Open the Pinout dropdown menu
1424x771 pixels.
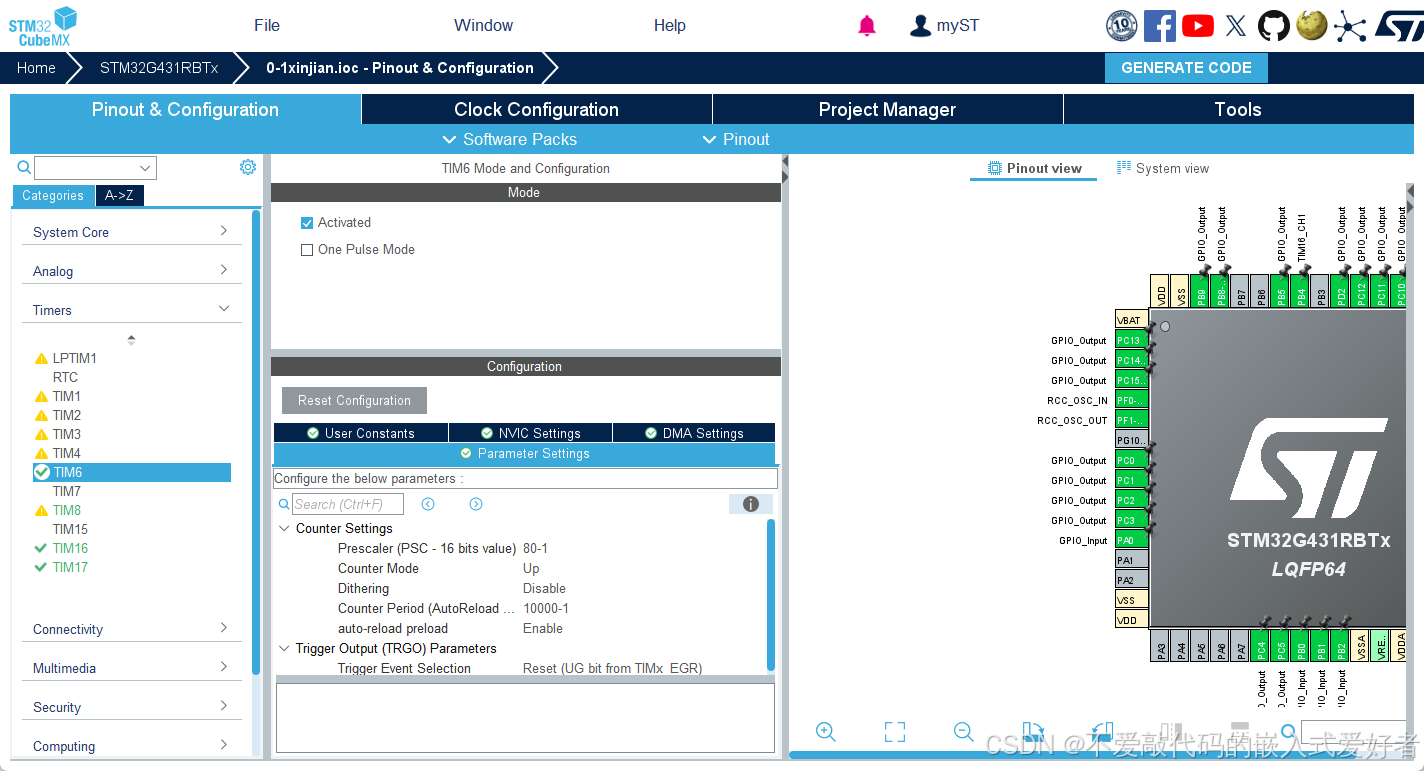(736, 139)
